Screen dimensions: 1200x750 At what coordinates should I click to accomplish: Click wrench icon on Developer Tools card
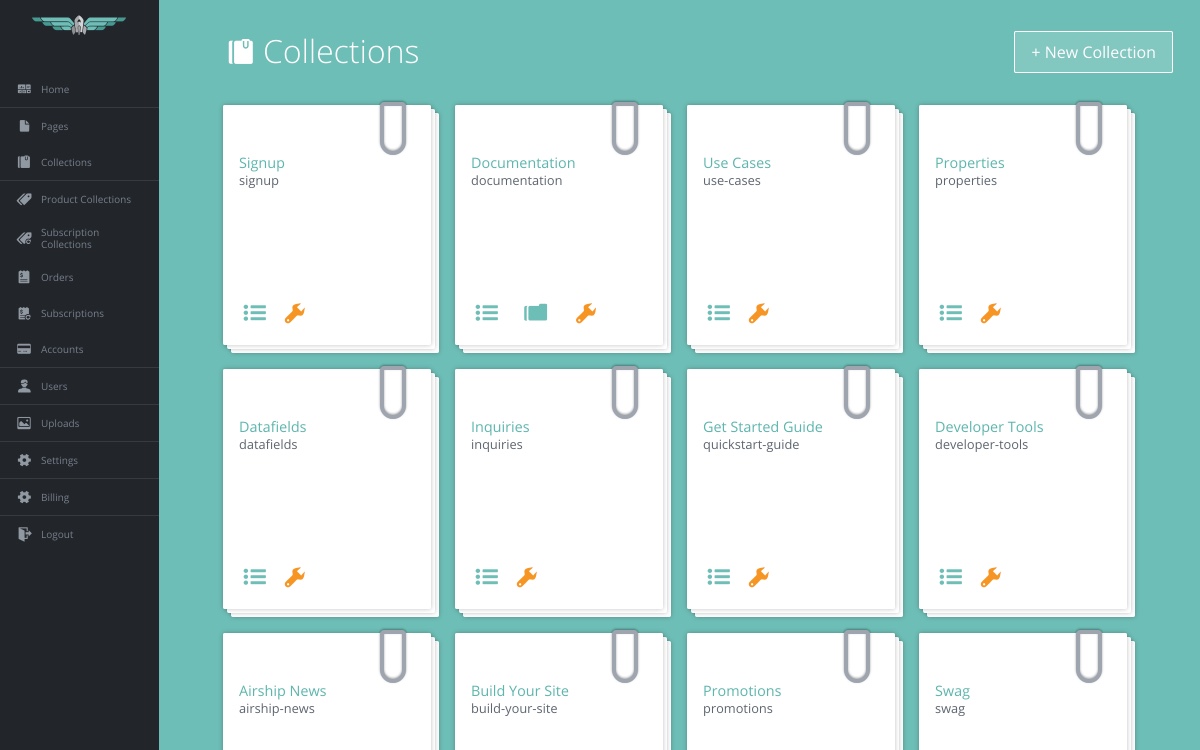pyautogui.click(x=991, y=577)
